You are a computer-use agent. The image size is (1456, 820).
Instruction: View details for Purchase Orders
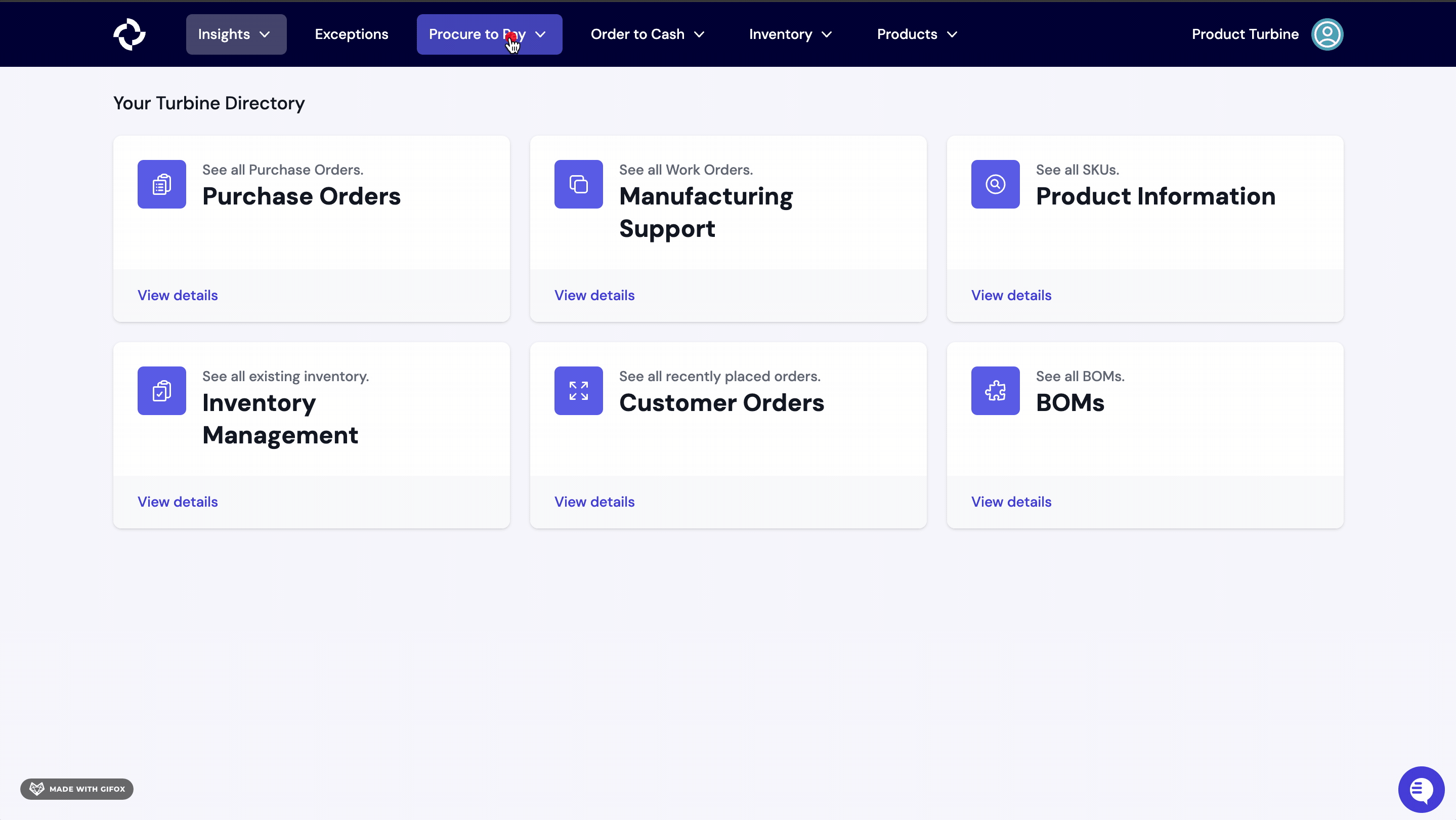tap(178, 295)
